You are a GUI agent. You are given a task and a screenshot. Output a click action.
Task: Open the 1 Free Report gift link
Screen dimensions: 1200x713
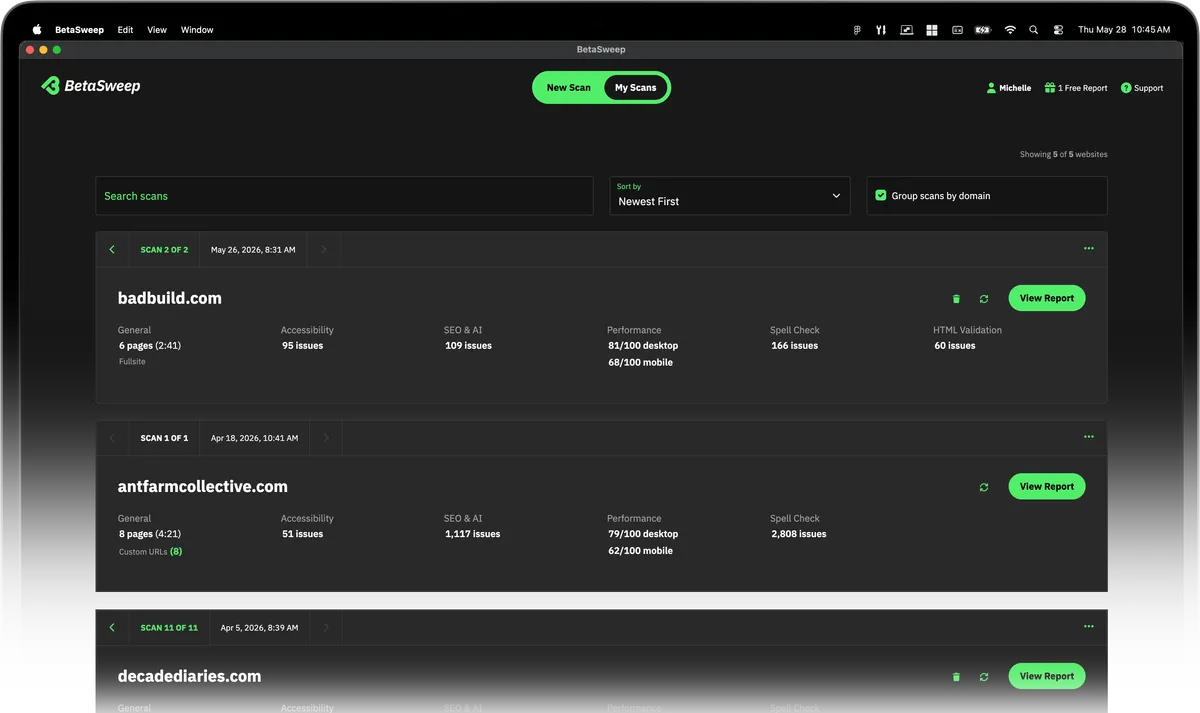[1076, 88]
